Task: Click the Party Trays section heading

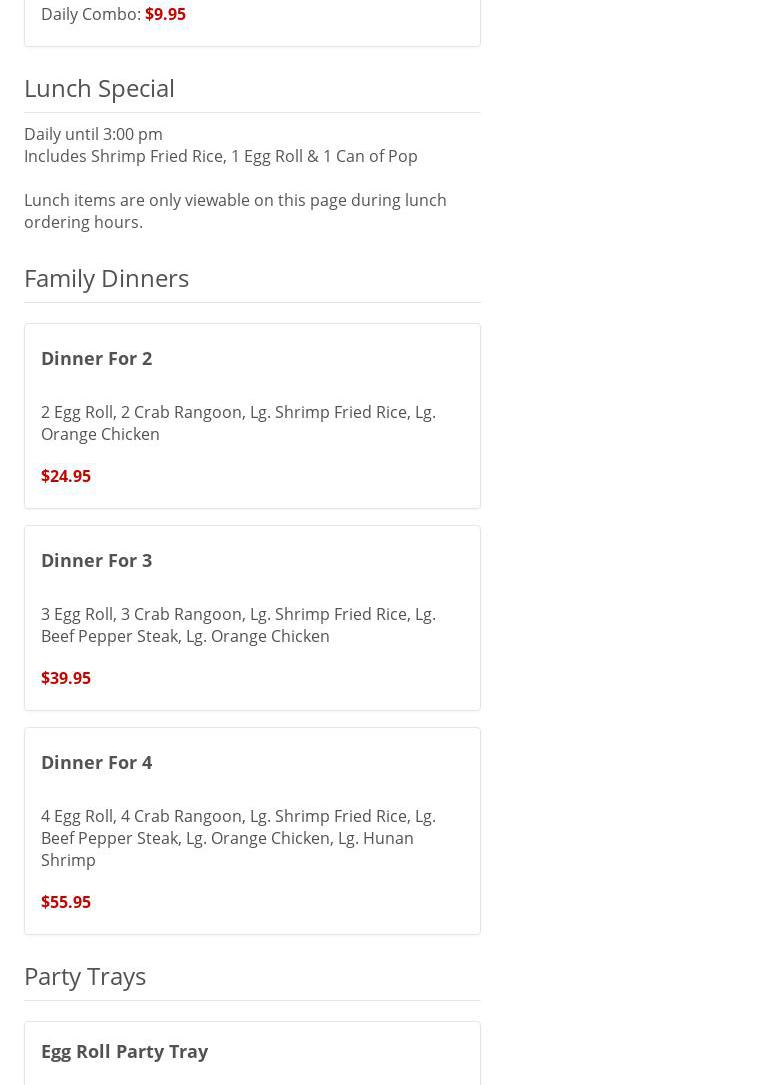Action: (85, 976)
